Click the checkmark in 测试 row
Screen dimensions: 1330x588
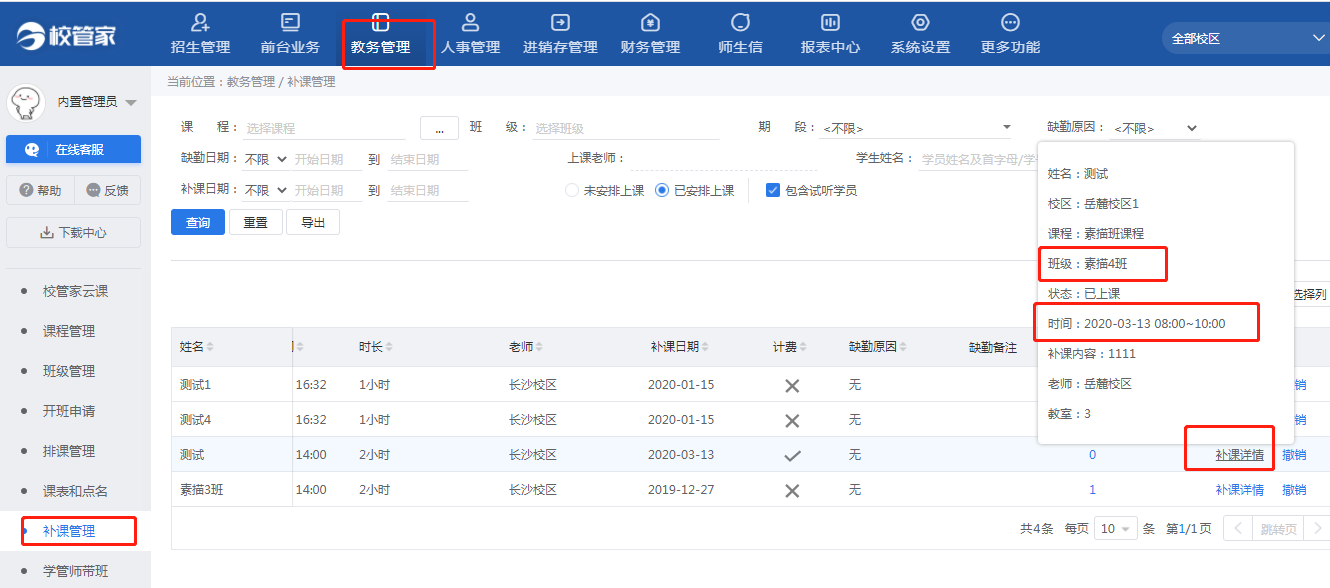tap(792, 455)
